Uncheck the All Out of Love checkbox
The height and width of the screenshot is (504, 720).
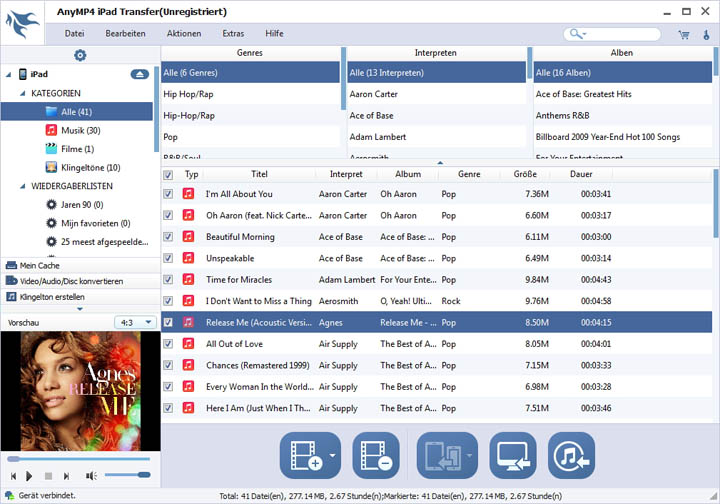168,344
